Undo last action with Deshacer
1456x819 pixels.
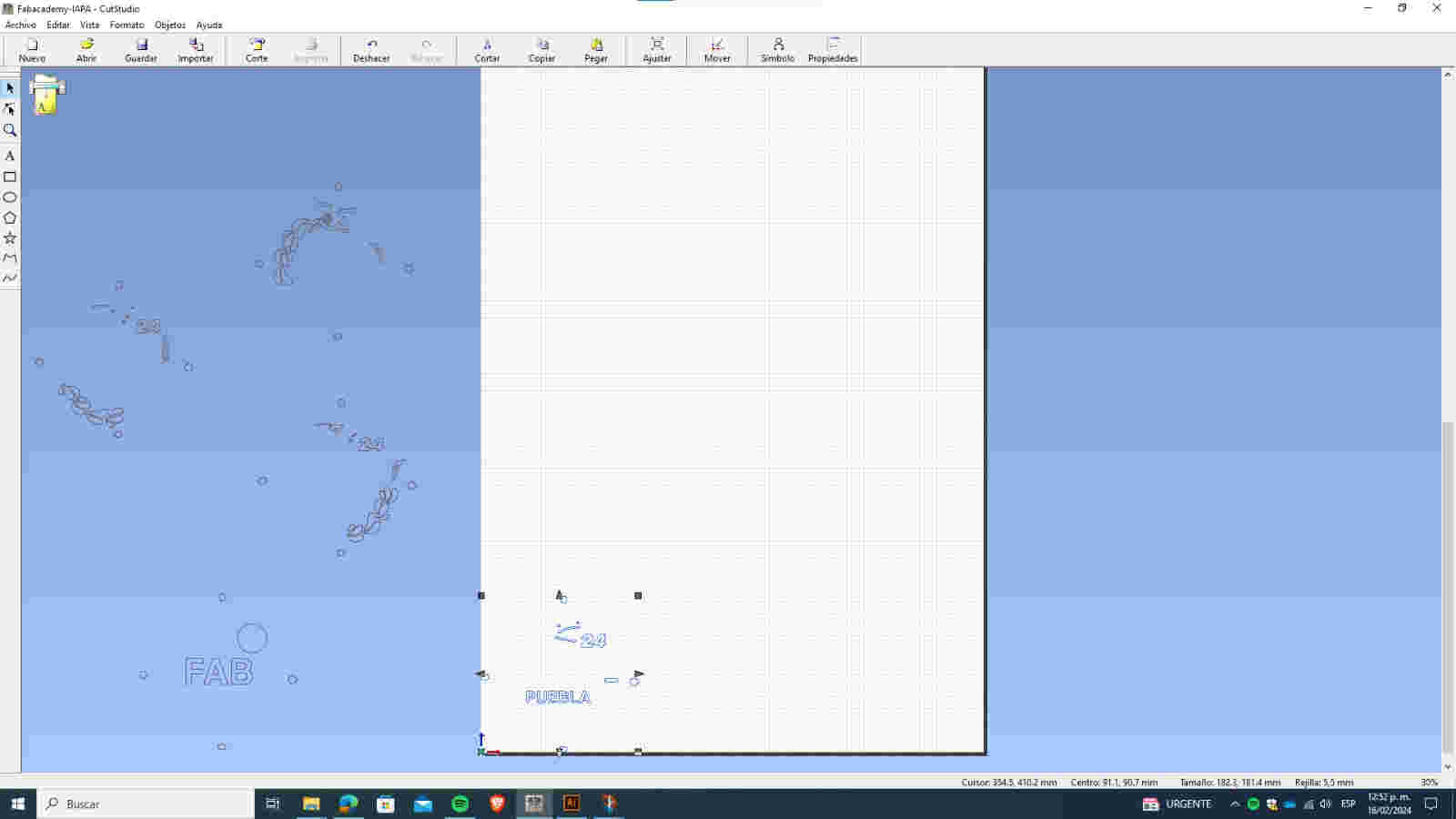[x=371, y=50]
